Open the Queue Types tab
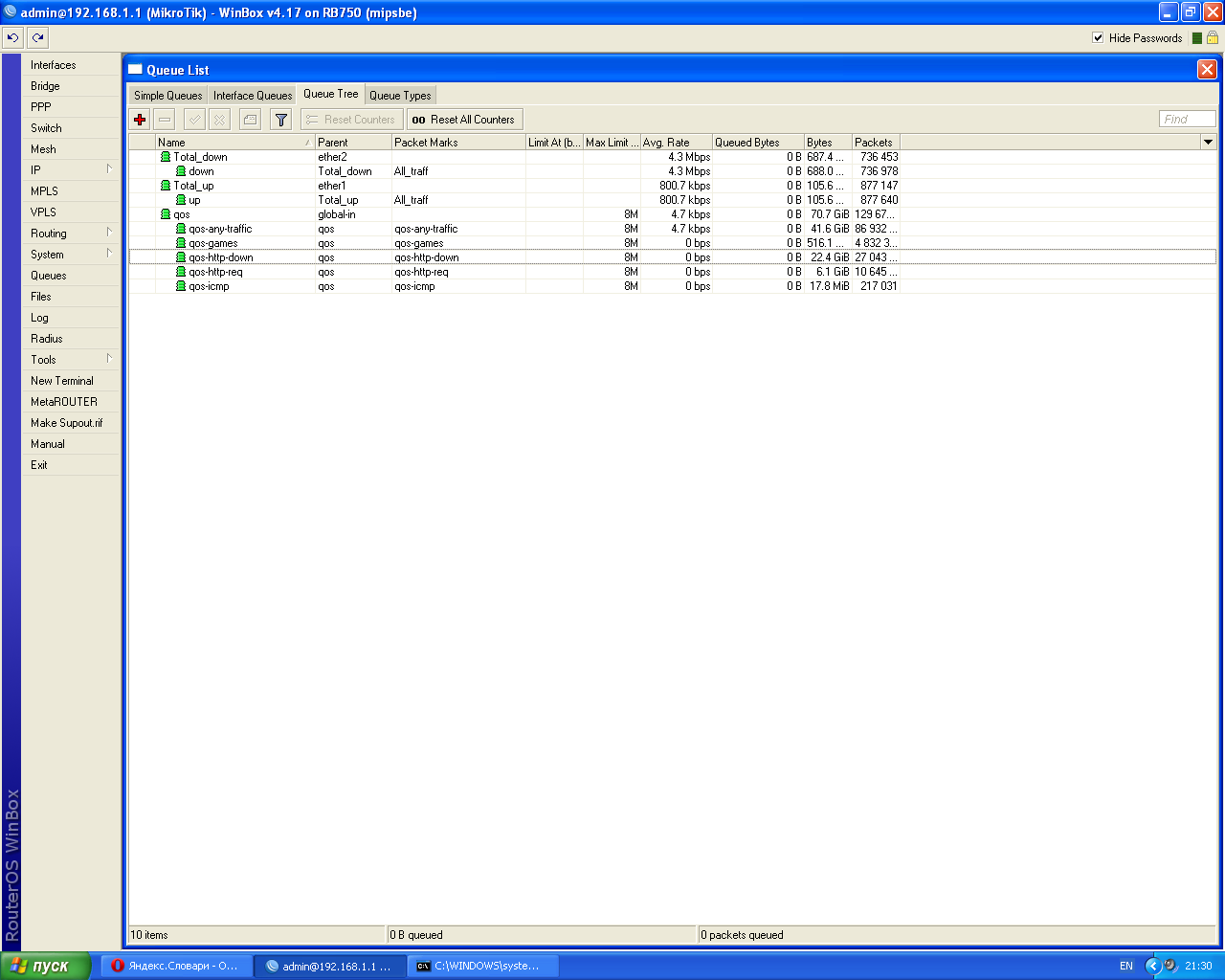This screenshot has height=980, width=1225. 400,96
